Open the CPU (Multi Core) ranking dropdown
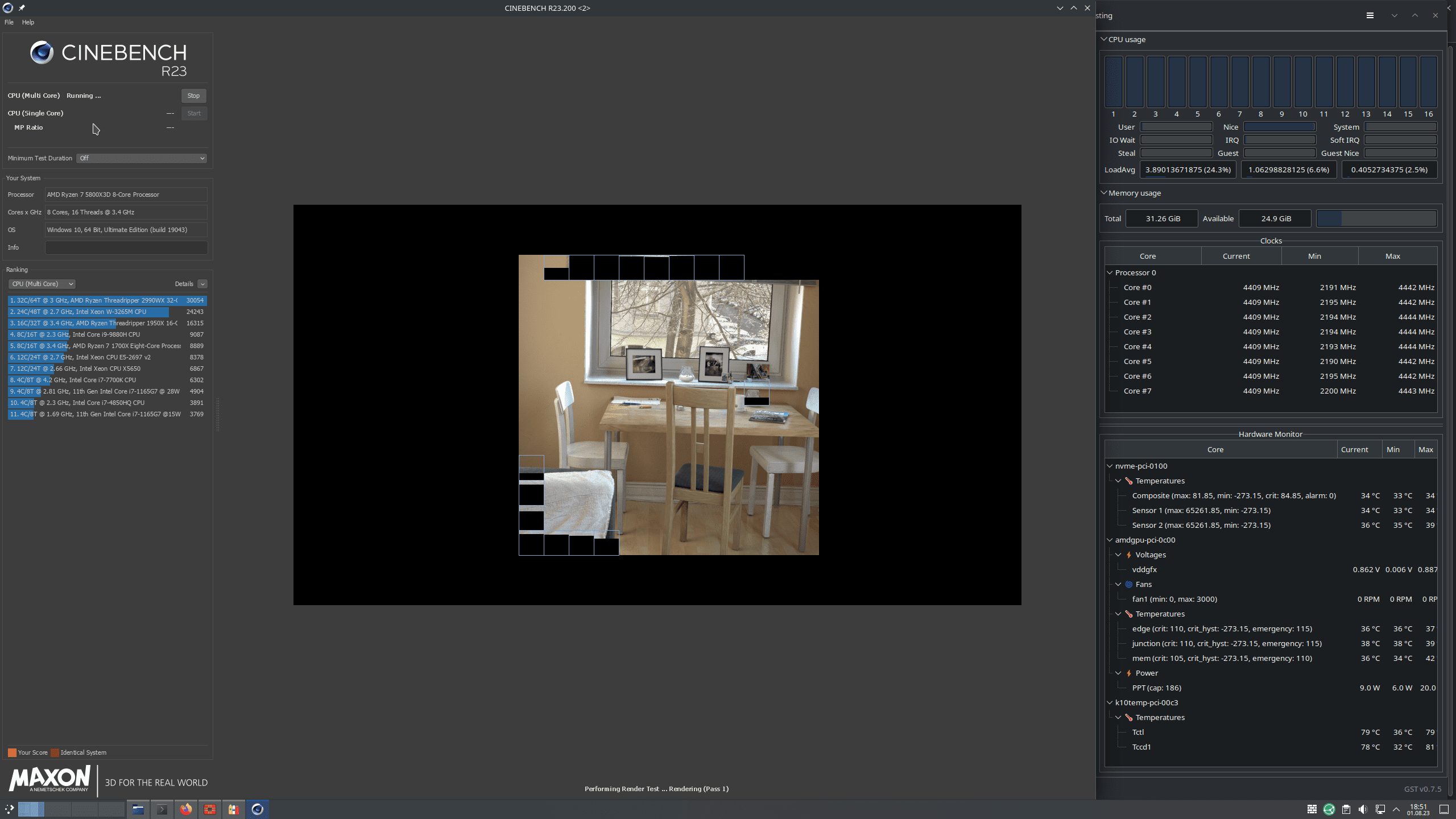Image resolution: width=1456 pixels, height=819 pixels. click(x=42, y=284)
